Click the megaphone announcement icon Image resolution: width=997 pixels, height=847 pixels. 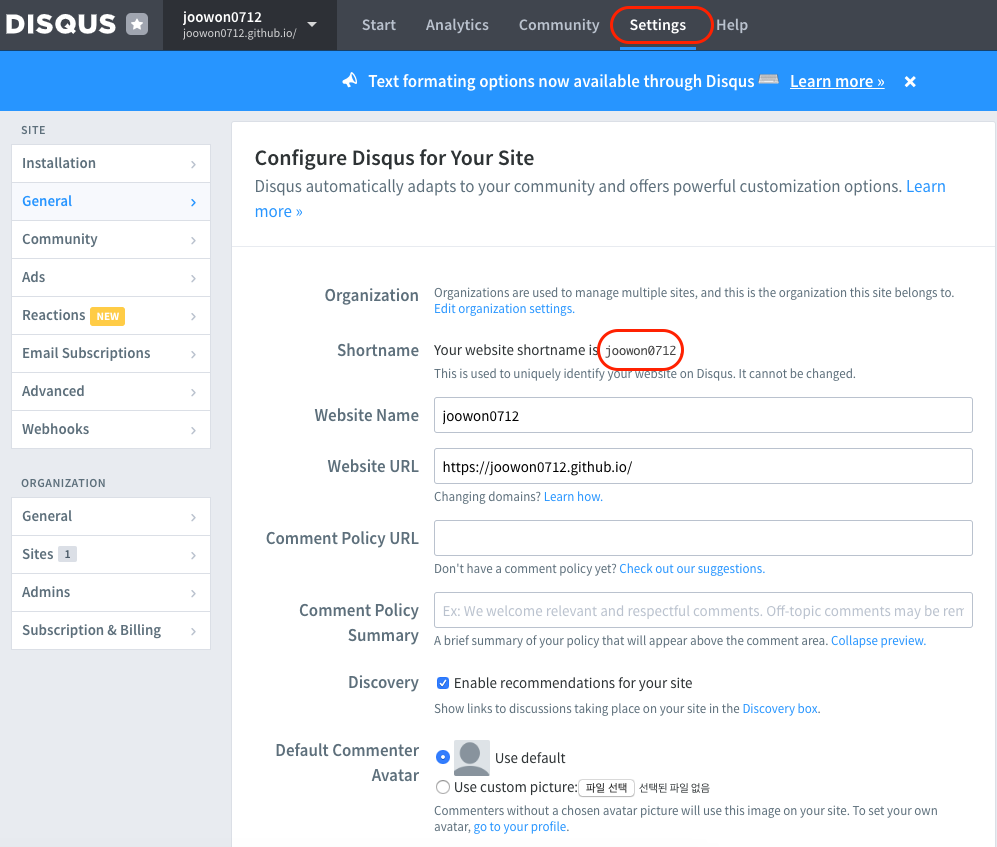(350, 80)
